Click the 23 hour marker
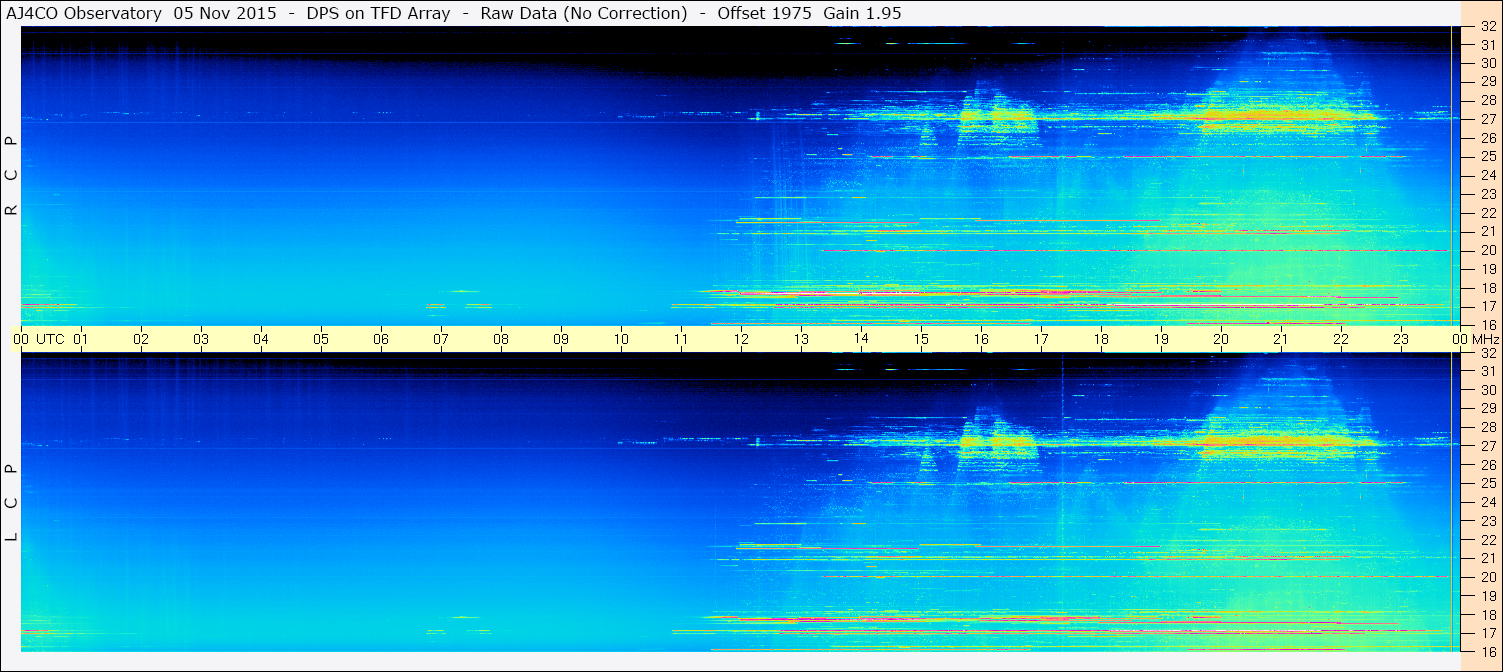The width and height of the screenshot is (1503, 672). click(x=1401, y=339)
